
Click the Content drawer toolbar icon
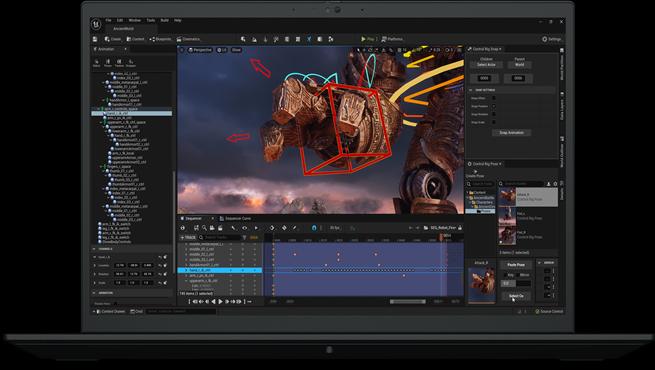(x=135, y=39)
